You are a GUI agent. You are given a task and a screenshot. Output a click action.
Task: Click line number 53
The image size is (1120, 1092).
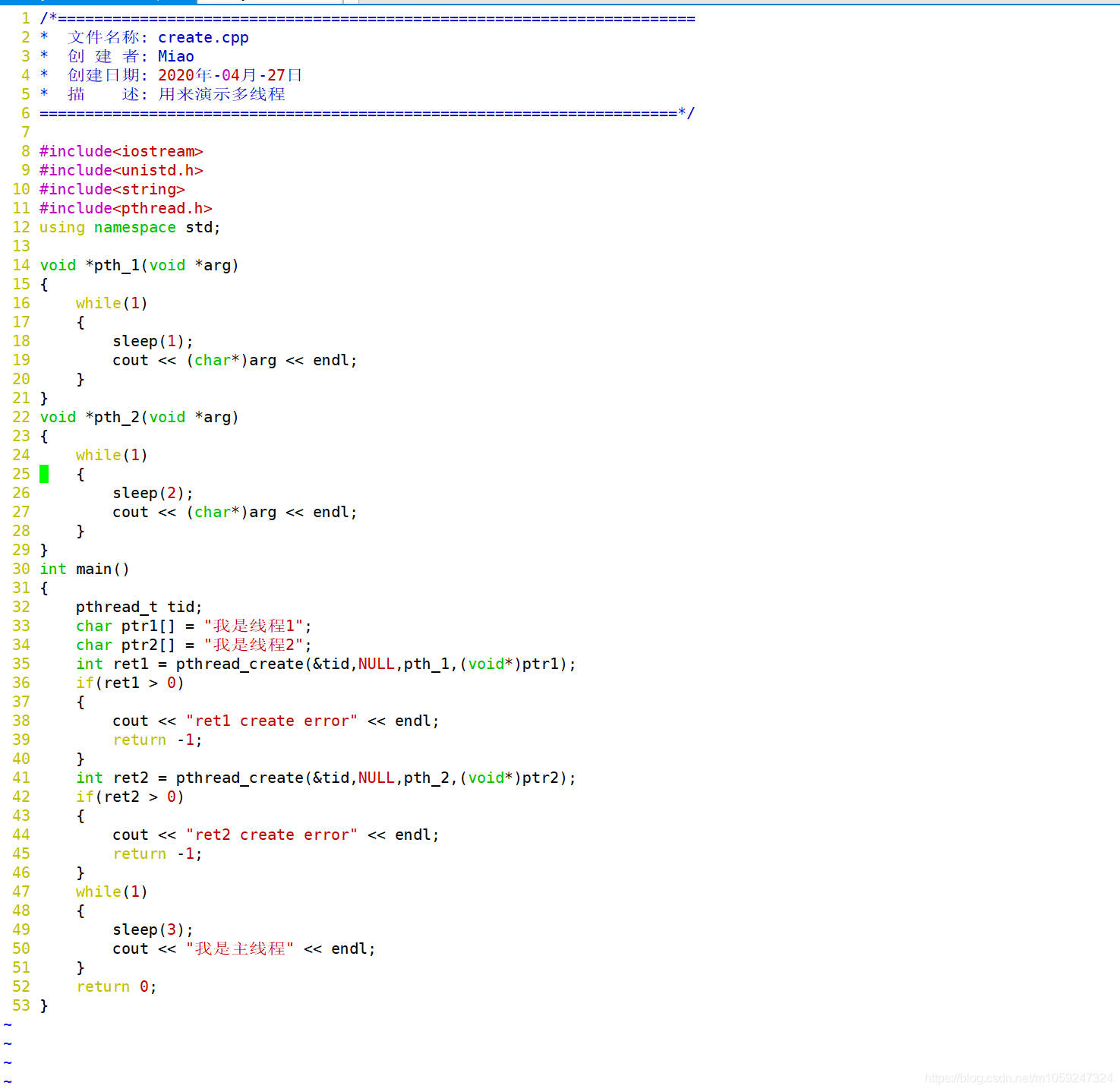(x=21, y=1005)
